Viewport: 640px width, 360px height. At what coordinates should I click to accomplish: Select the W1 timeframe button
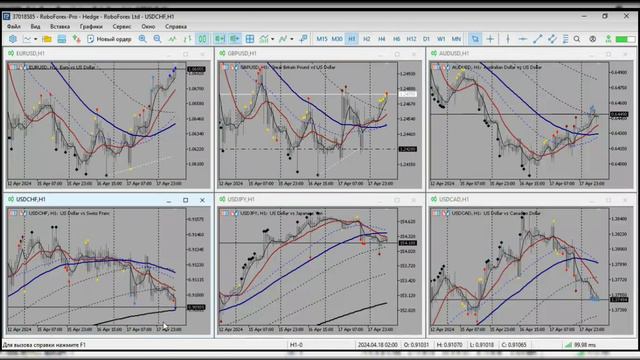(x=441, y=39)
